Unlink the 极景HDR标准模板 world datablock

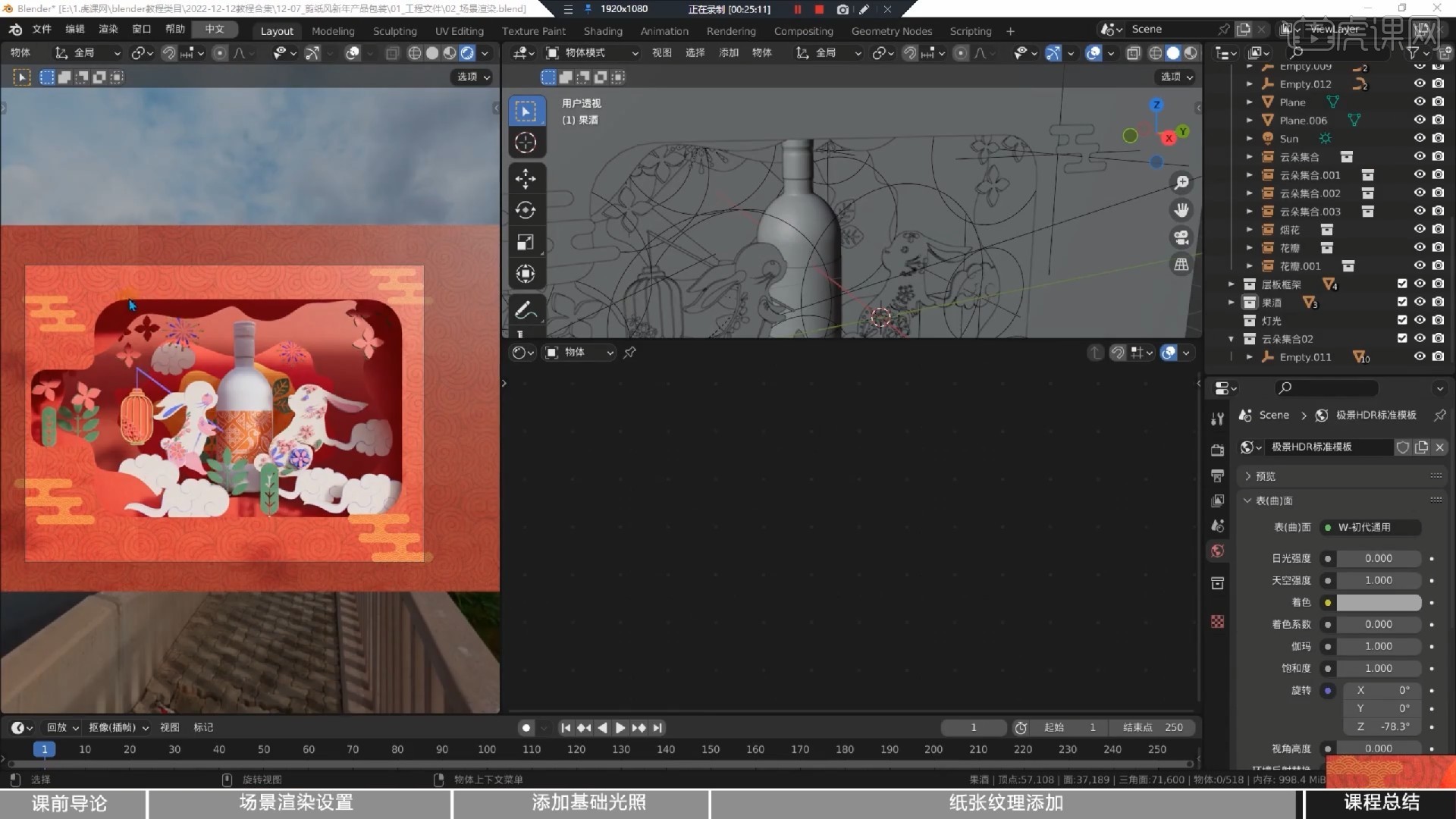tap(1440, 447)
